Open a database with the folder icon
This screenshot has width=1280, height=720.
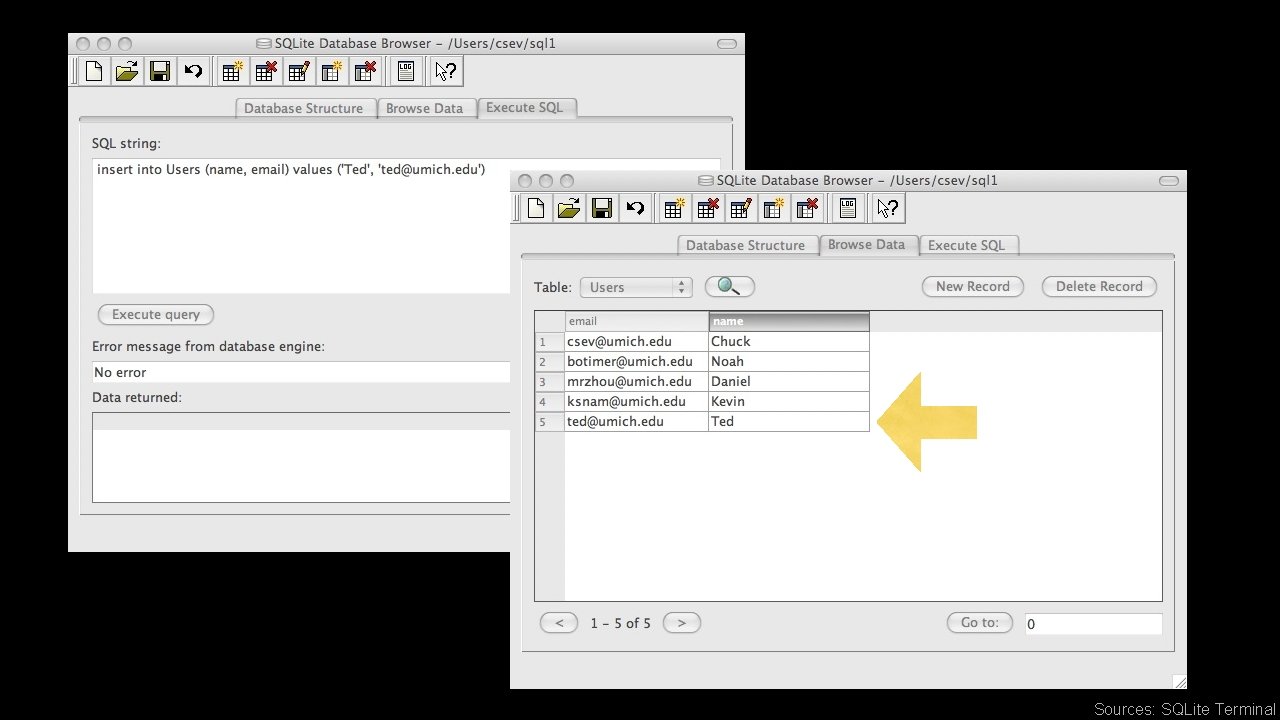[568, 207]
